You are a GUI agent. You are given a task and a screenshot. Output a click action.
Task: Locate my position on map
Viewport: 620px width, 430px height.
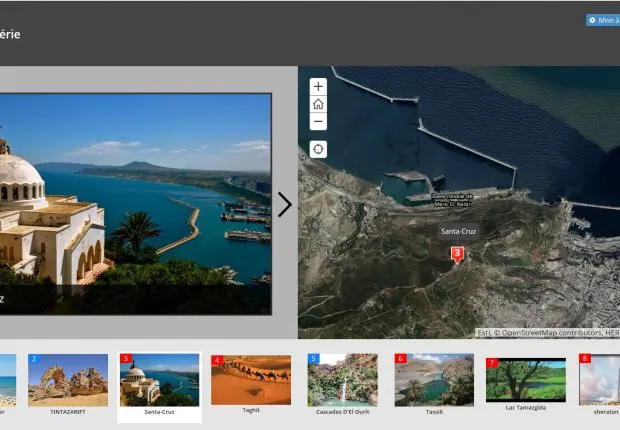click(318, 150)
